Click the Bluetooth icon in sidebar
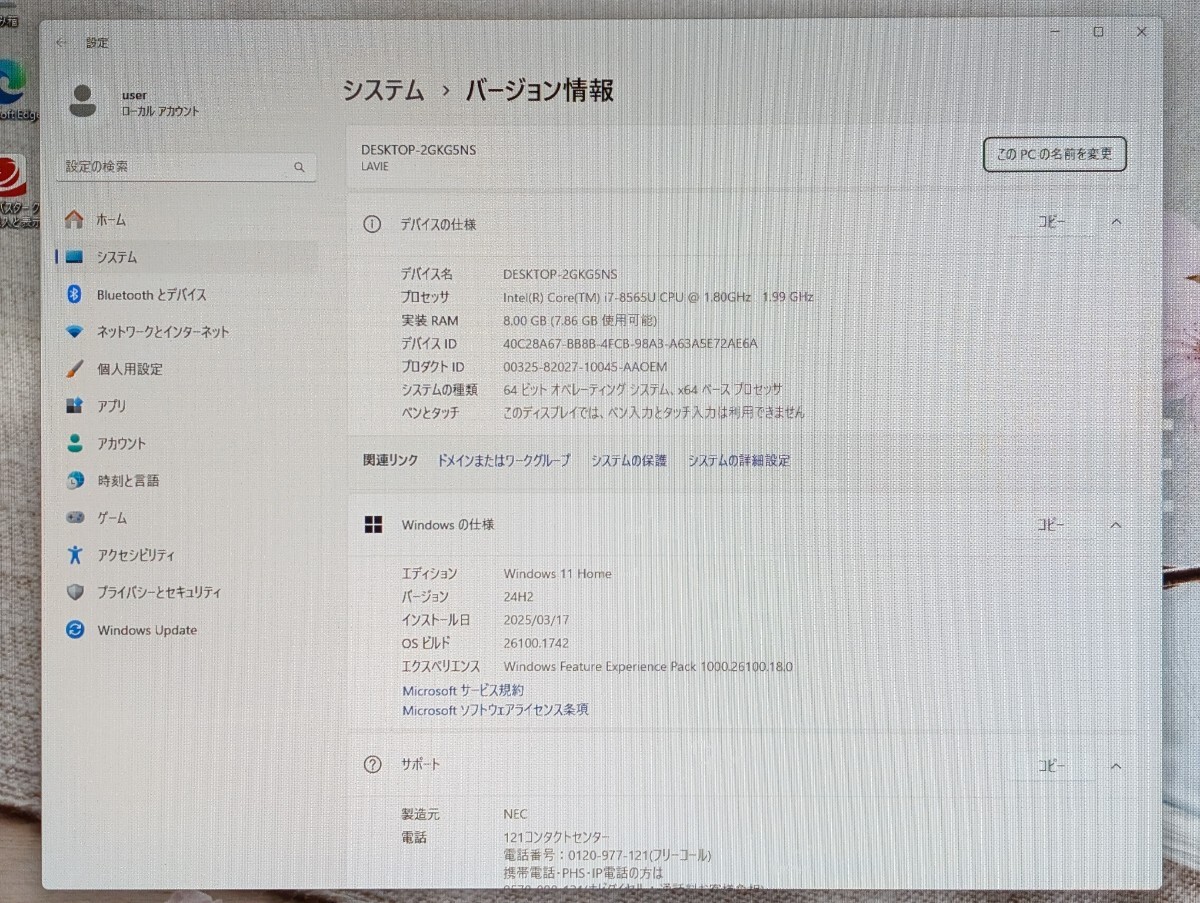The height and width of the screenshot is (903, 1200). pos(74,294)
